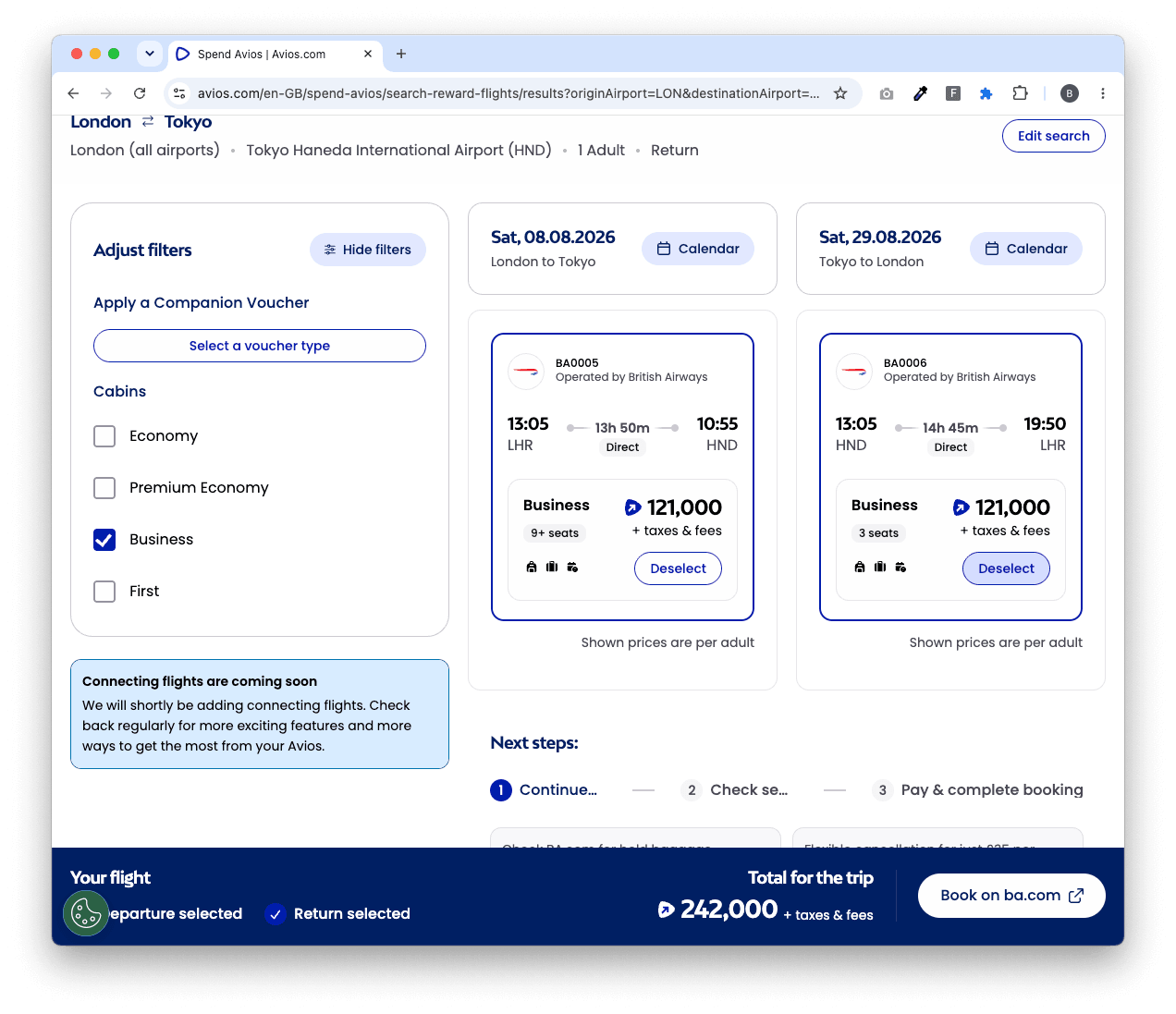Click Tokyo Haneda International Airport (HND) text
This screenshot has width=1176, height=1014.
click(398, 151)
